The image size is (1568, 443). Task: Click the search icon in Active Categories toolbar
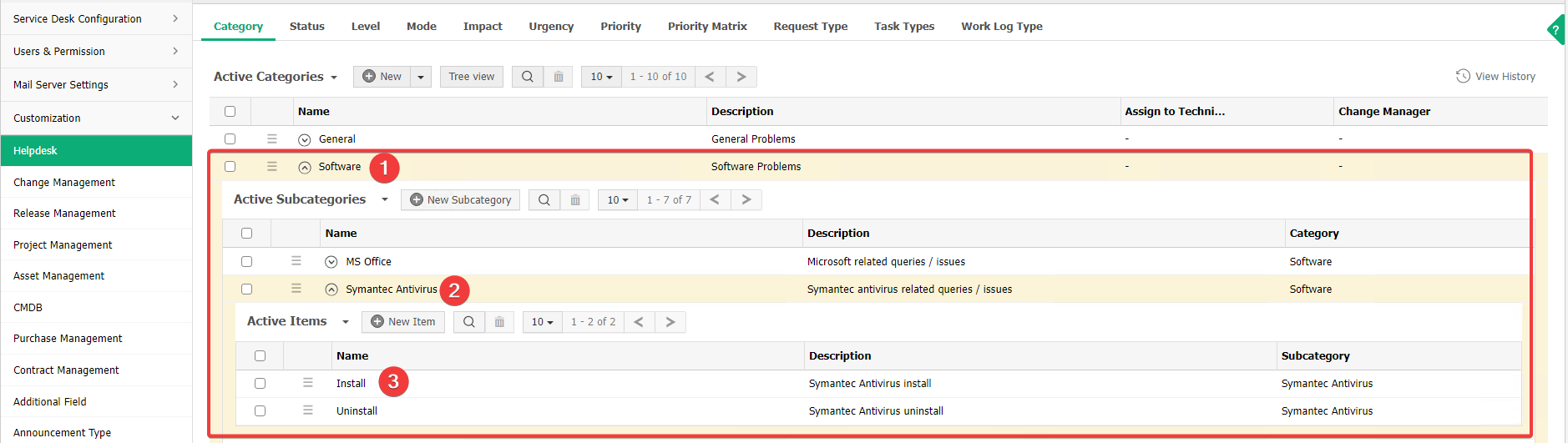click(527, 77)
